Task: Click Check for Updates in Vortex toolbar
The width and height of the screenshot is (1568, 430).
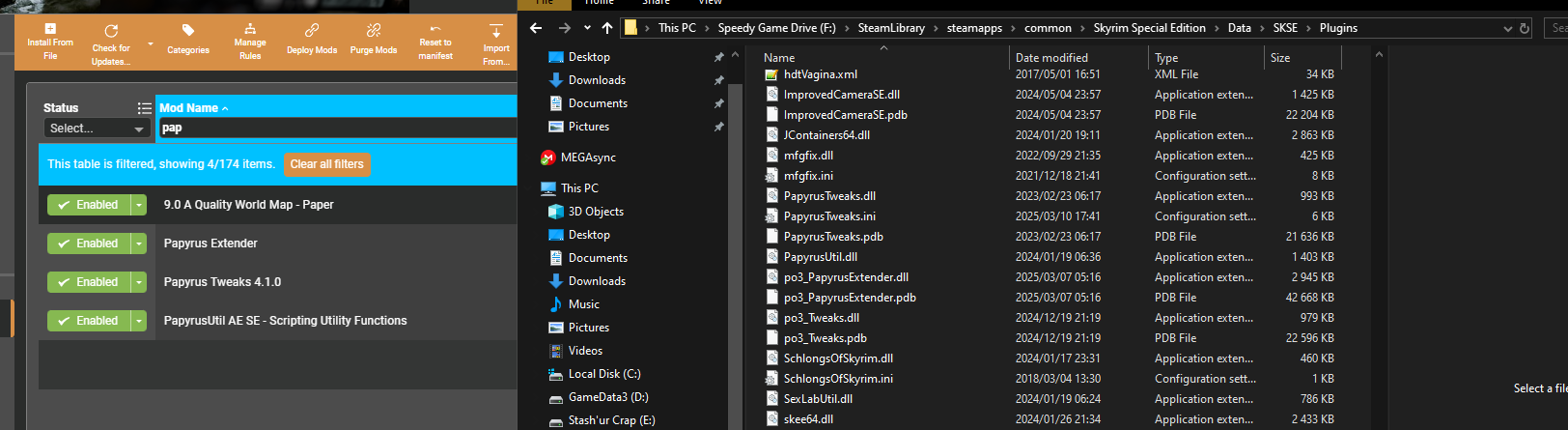Action: tap(111, 44)
